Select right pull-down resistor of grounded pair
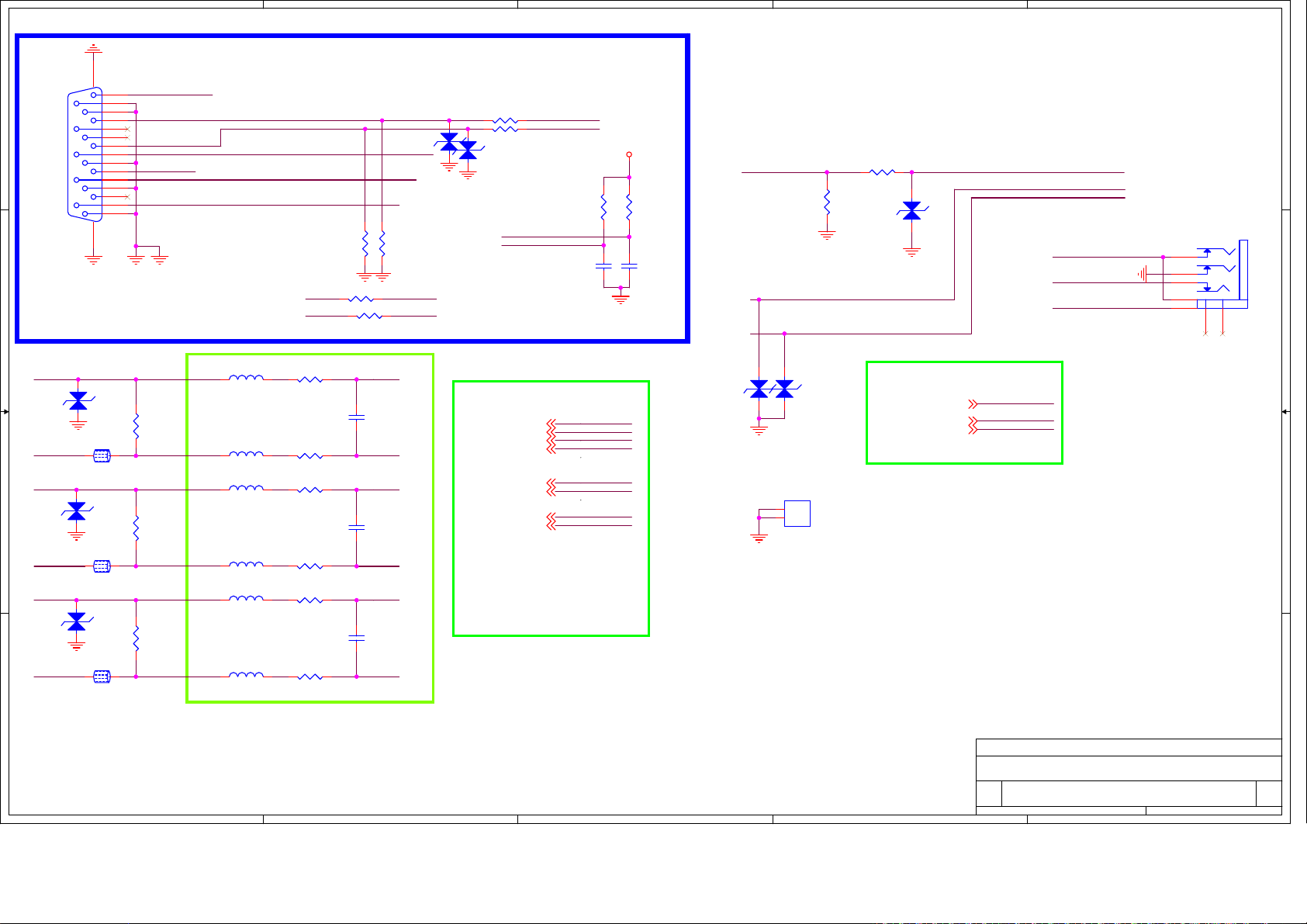 click(382, 244)
